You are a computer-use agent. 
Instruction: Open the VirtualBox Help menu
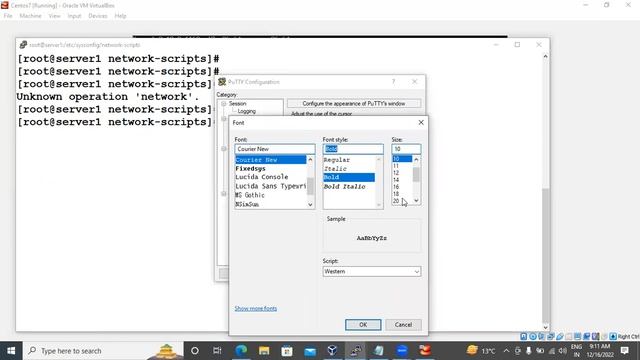(x=120, y=16)
